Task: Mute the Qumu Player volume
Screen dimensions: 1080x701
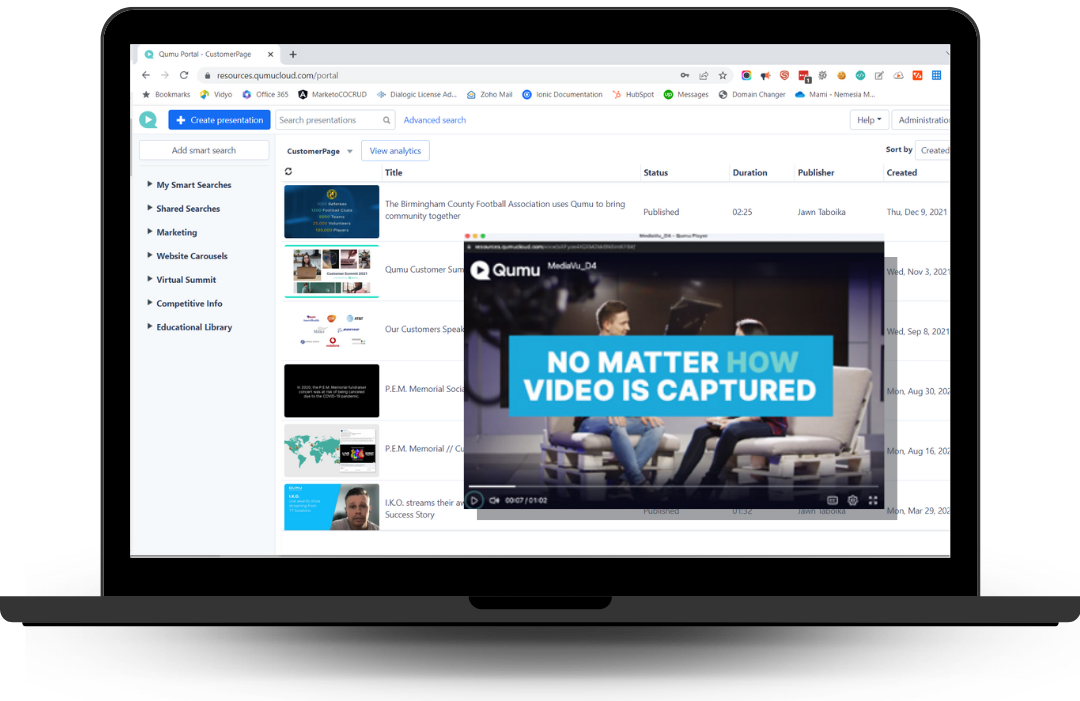Action: (495, 501)
